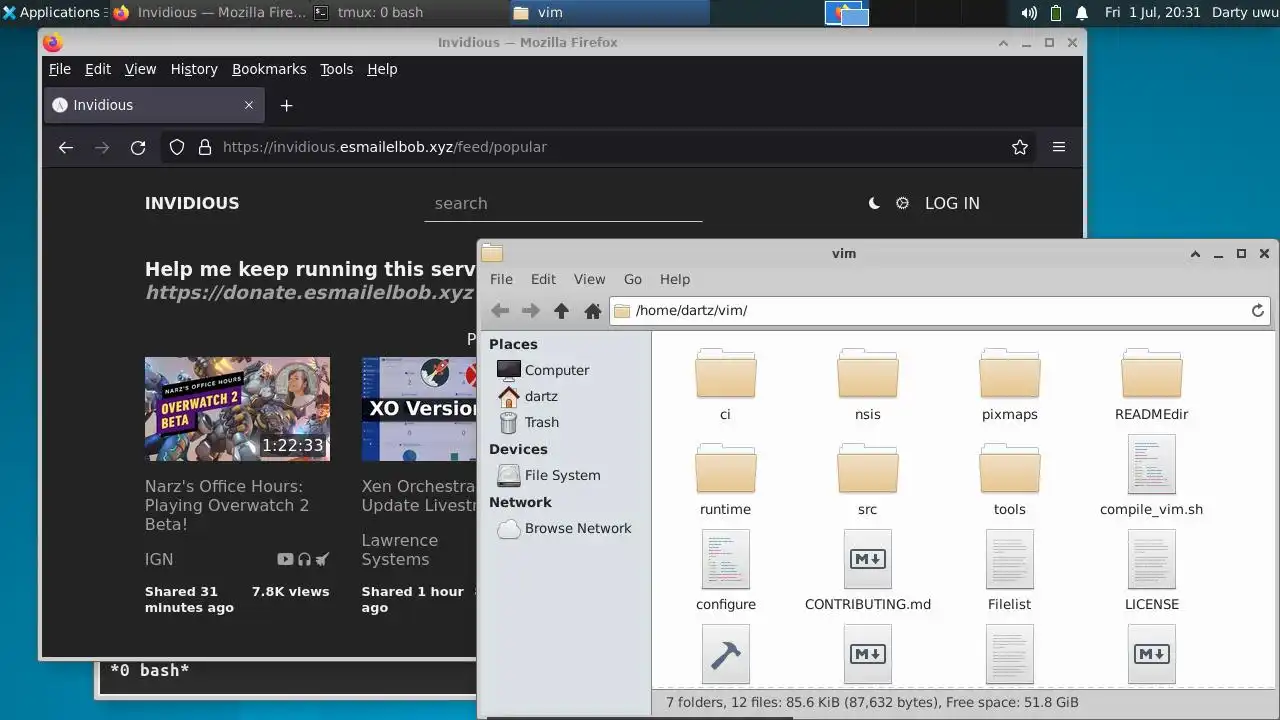Click the file manager path field
The image size is (1280, 720).
coord(940,311)
